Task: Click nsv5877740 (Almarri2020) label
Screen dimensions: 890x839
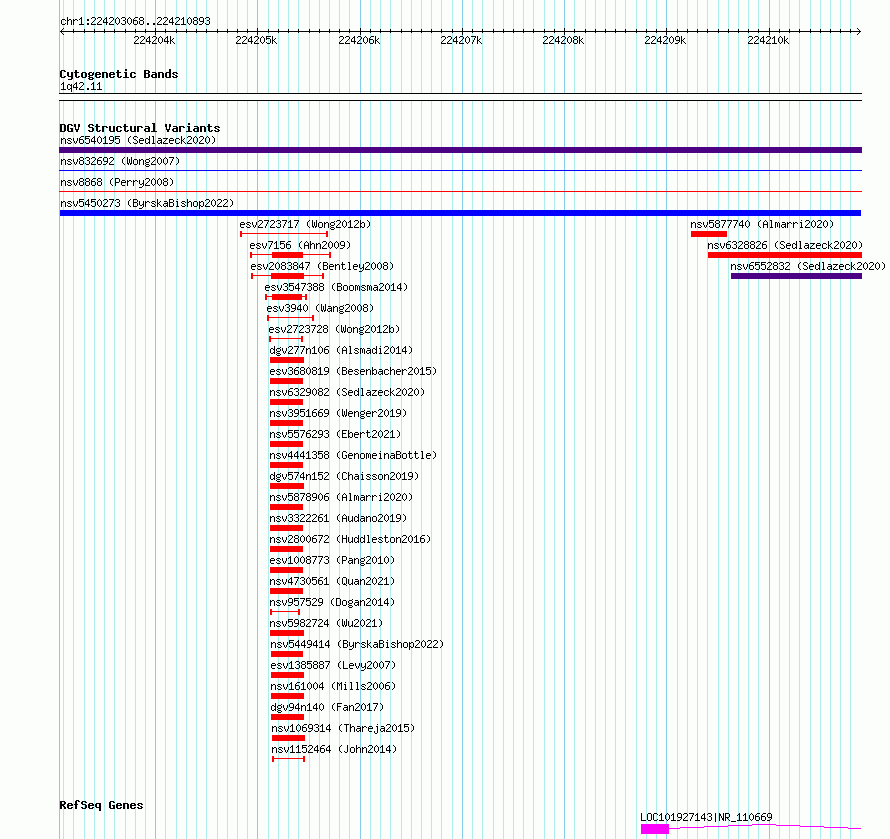Action: pyautogui.click(x=762, y=224)
